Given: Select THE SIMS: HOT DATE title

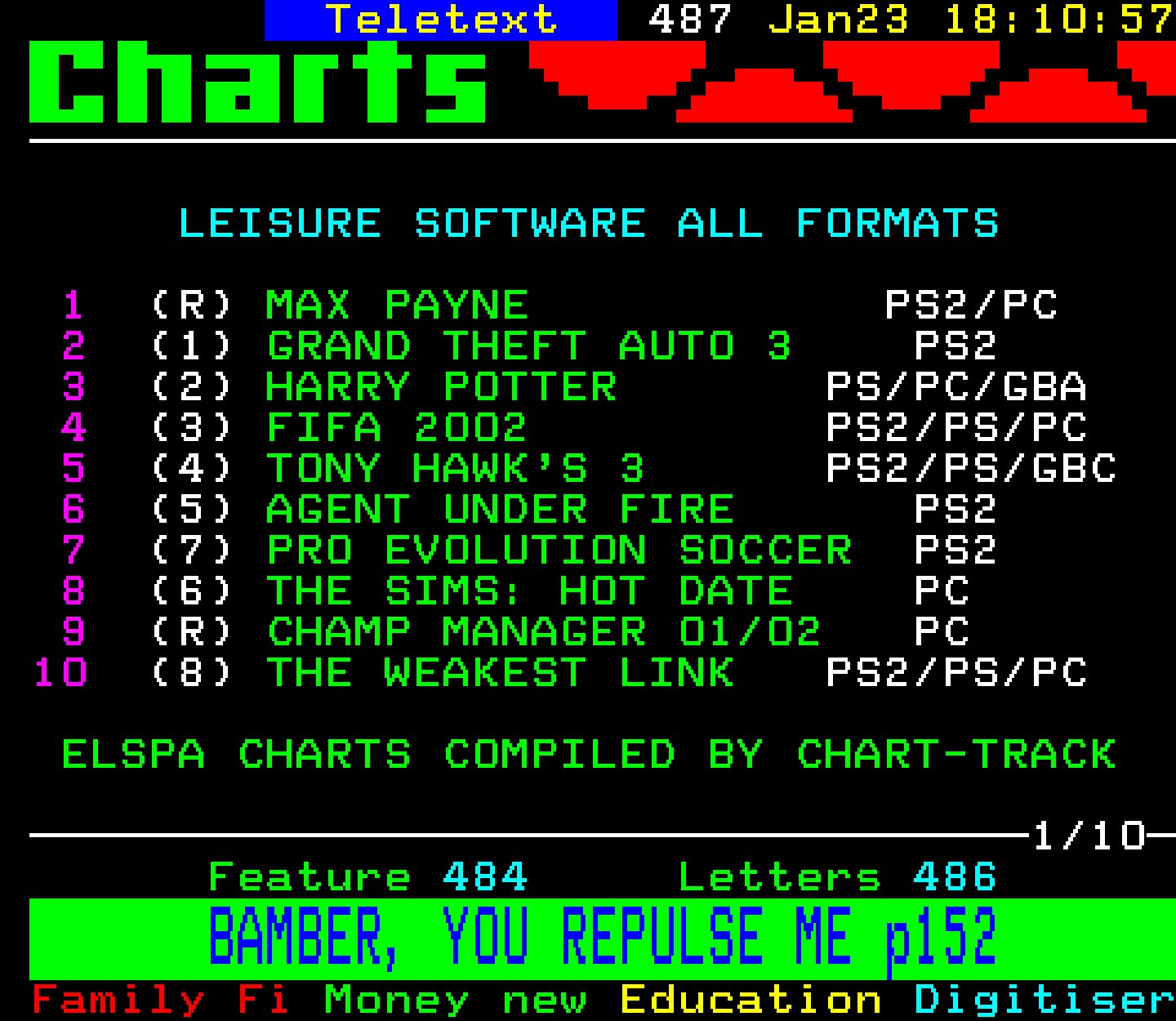Looking at the screenshot, I should point(529,591).
